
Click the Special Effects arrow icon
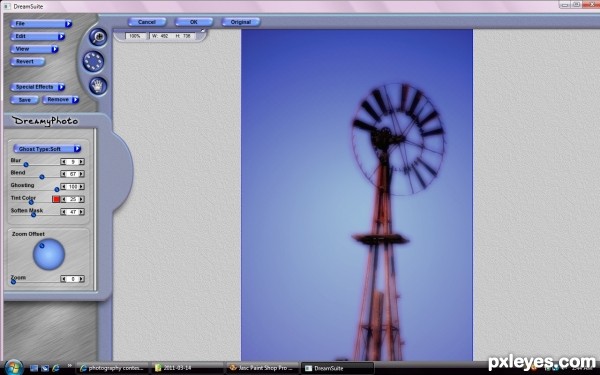coord(61,87)
